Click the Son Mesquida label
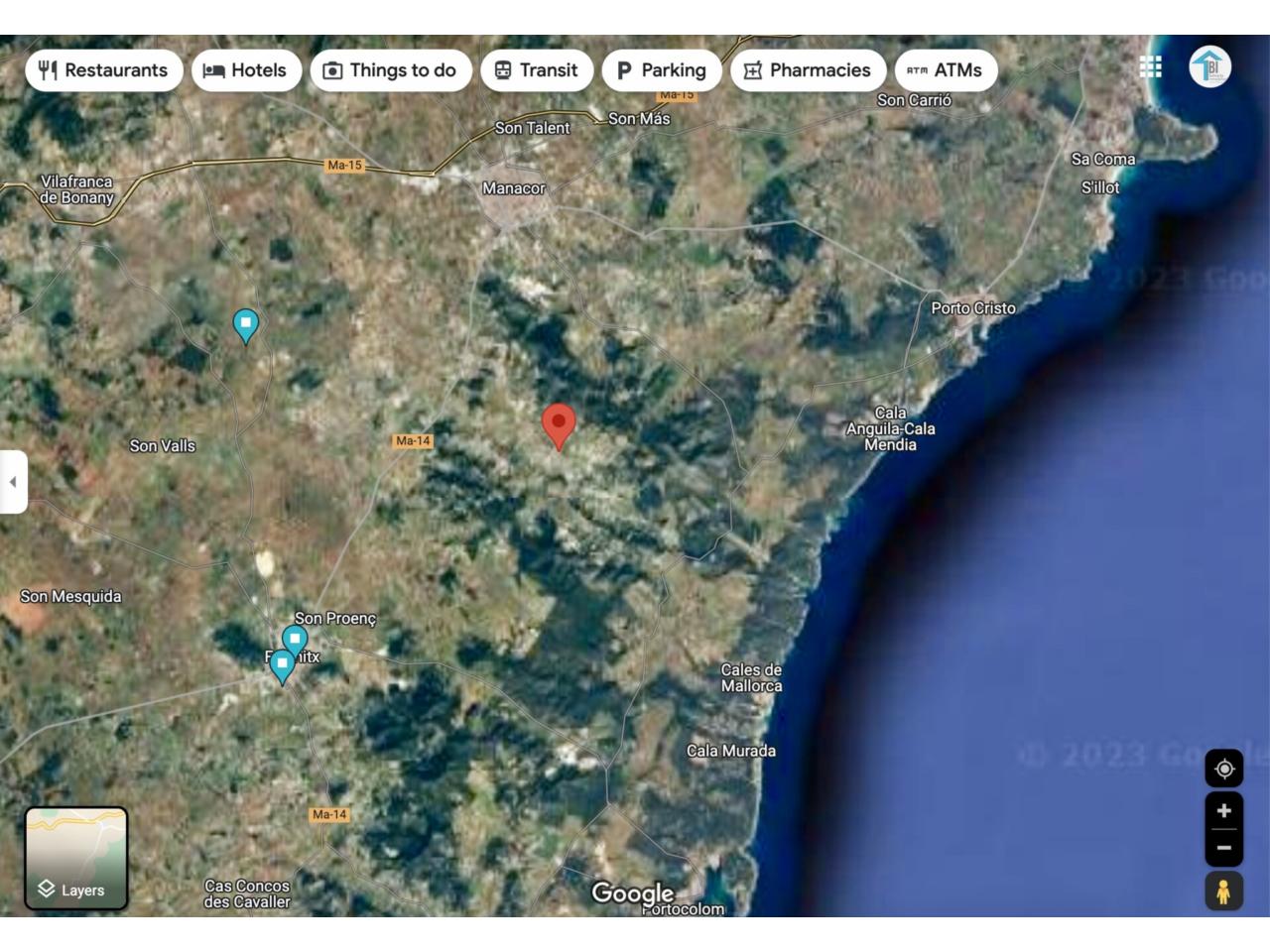Screen dimensions: 1270x952 (x=70, y=596)
